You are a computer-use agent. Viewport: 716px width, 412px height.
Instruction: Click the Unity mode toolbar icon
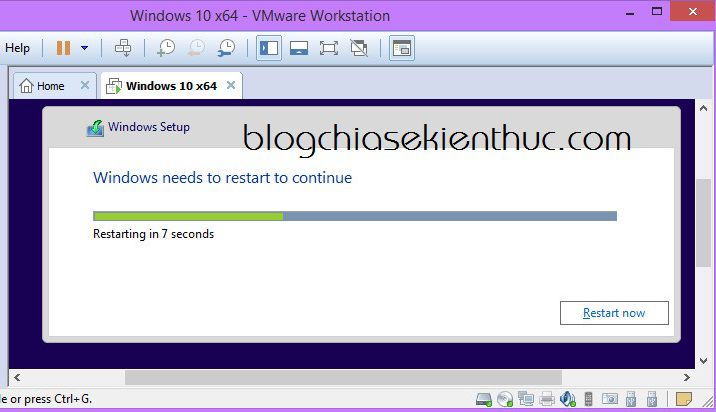click(359, 48)
